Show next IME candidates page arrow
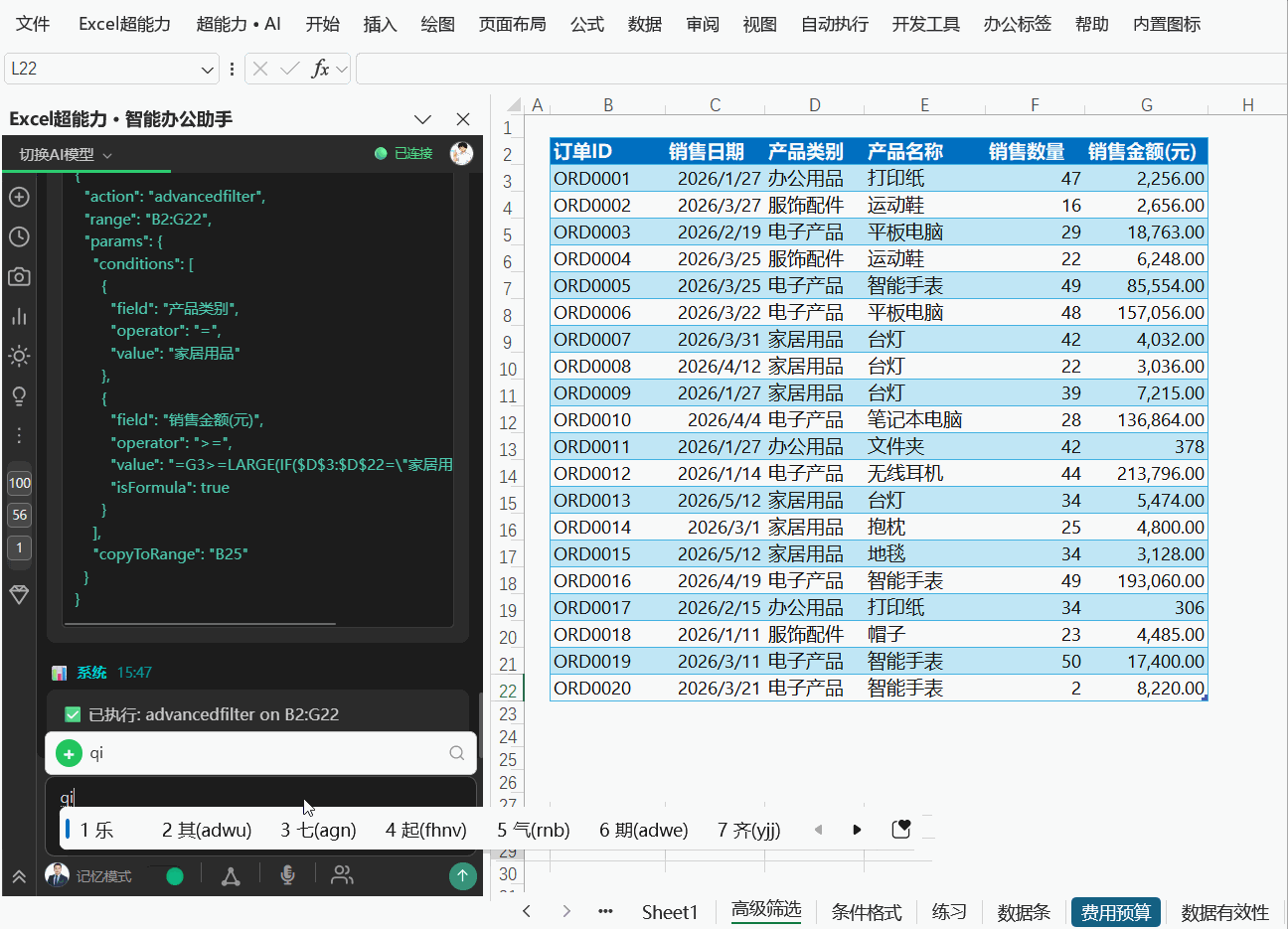 (857, 830)
